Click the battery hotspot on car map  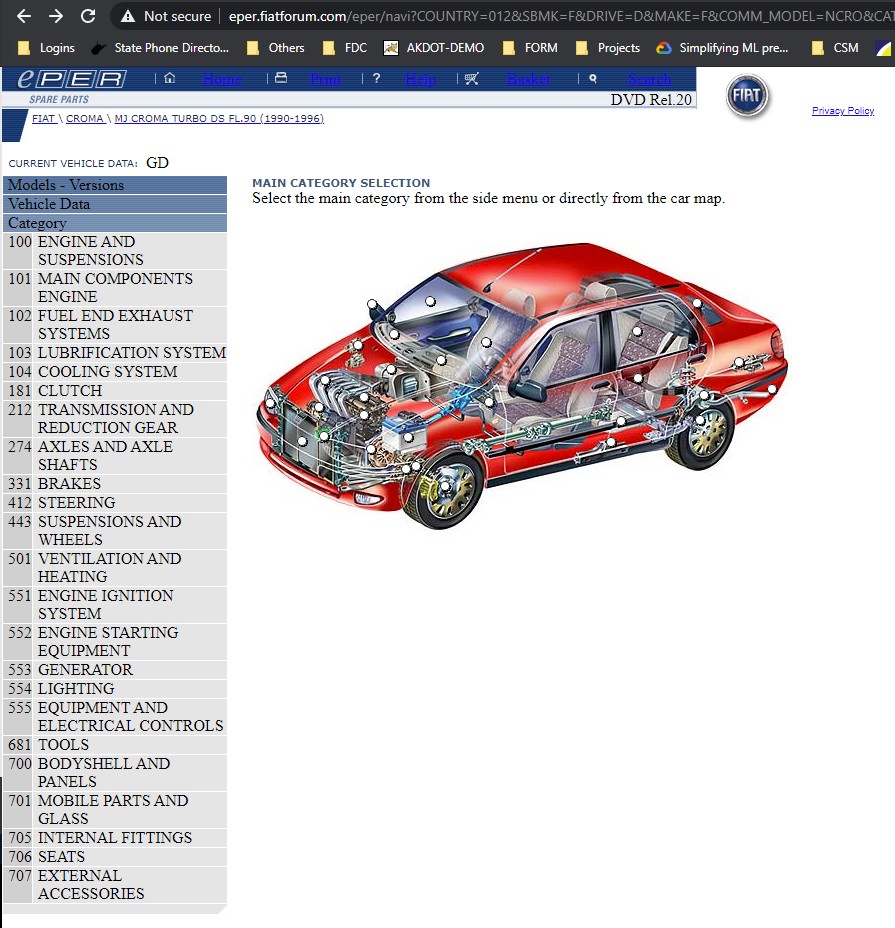pos(408,437)
